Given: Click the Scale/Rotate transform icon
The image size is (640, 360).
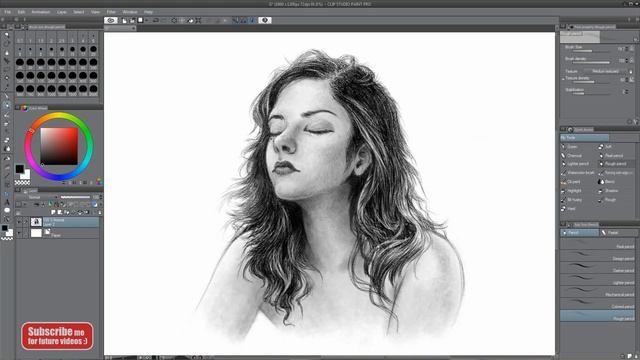Looking at the screenshot, I should [x=198, y=20].
